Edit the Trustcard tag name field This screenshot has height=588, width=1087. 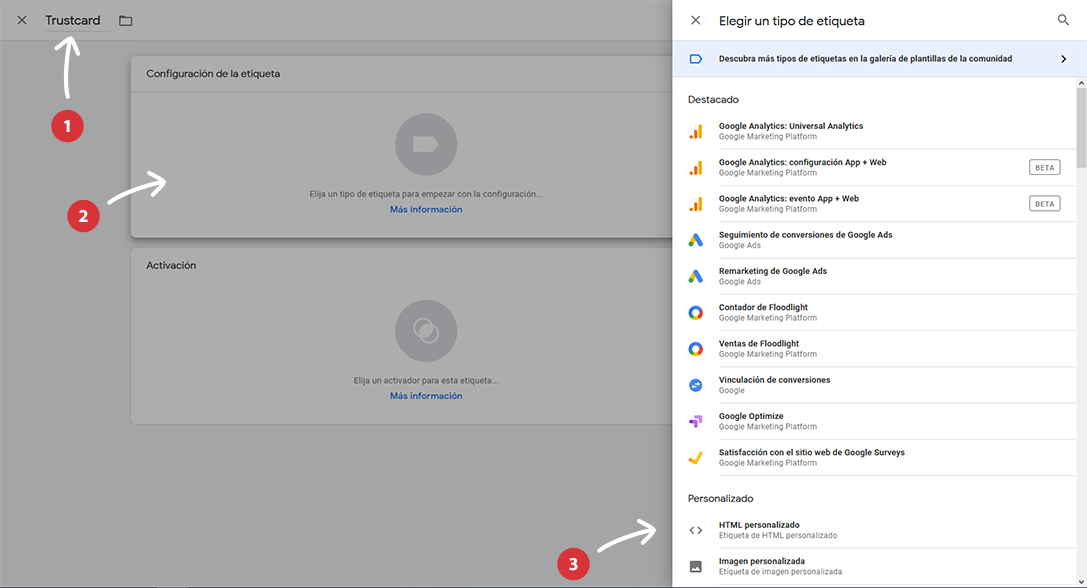point(76,21)
